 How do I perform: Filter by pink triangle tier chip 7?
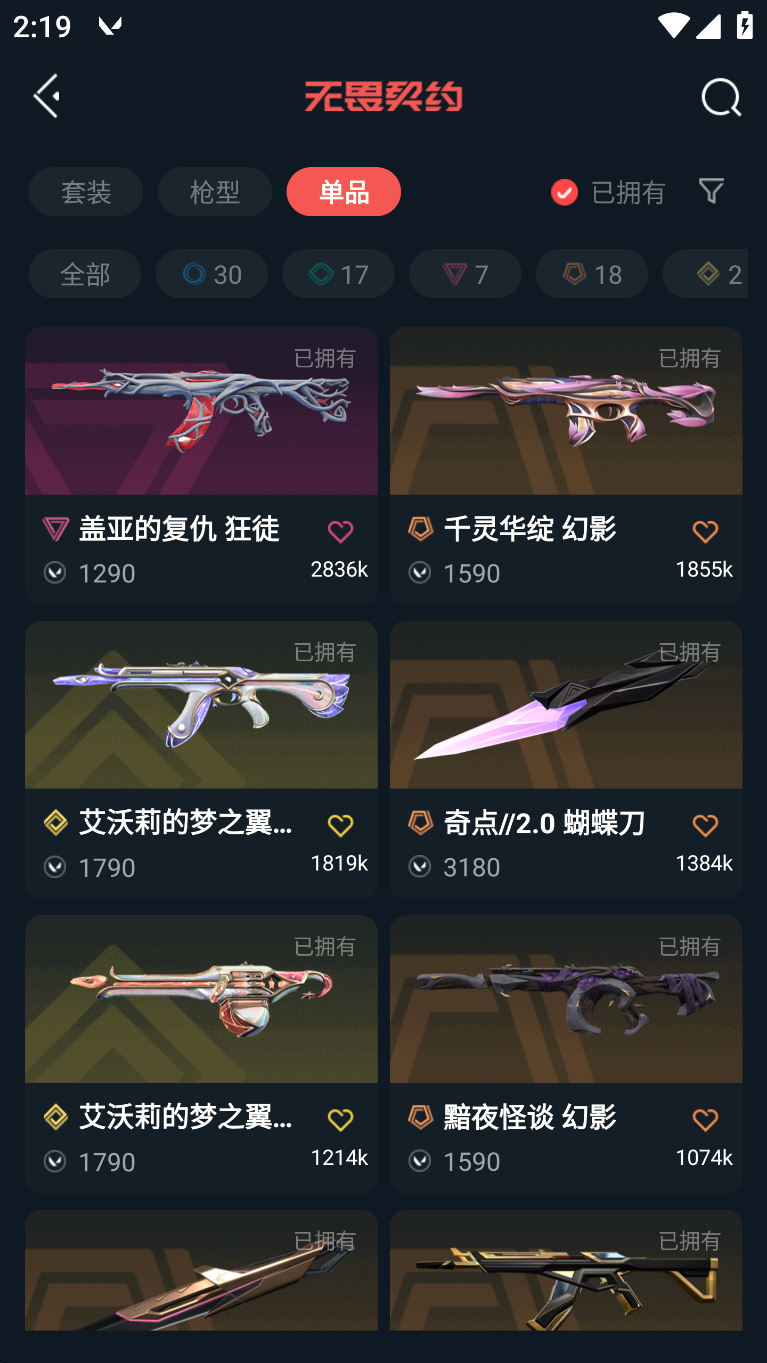click(x=465, y=273)
